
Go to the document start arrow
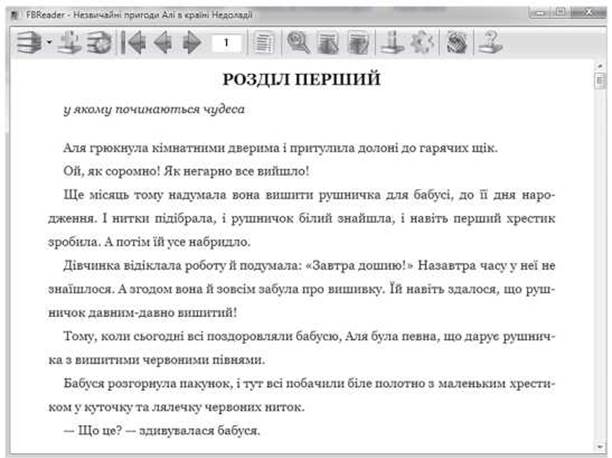pos(133,42)
